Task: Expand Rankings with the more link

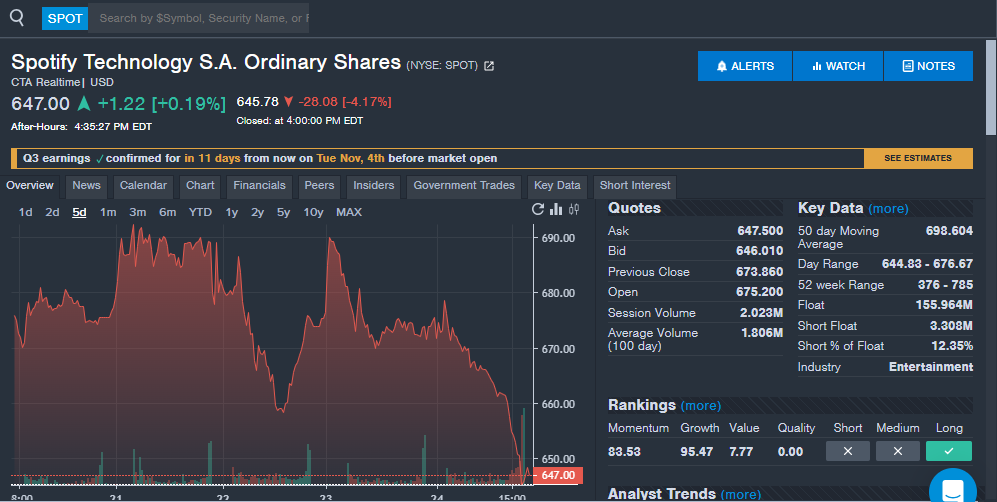Action: 700,405
